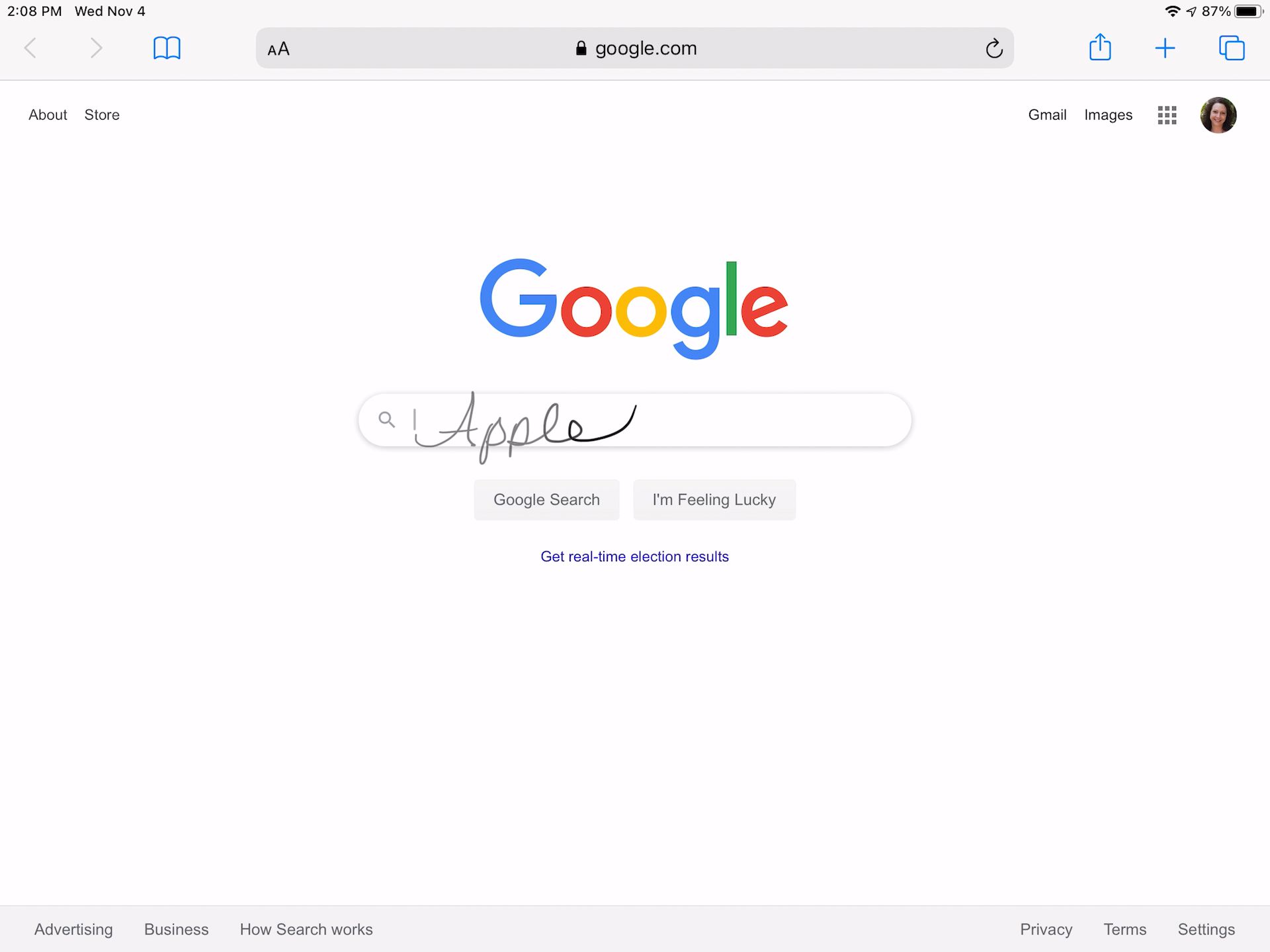Toggle the AA text size control
1270x952 pixels.
[x=281, y=47]
